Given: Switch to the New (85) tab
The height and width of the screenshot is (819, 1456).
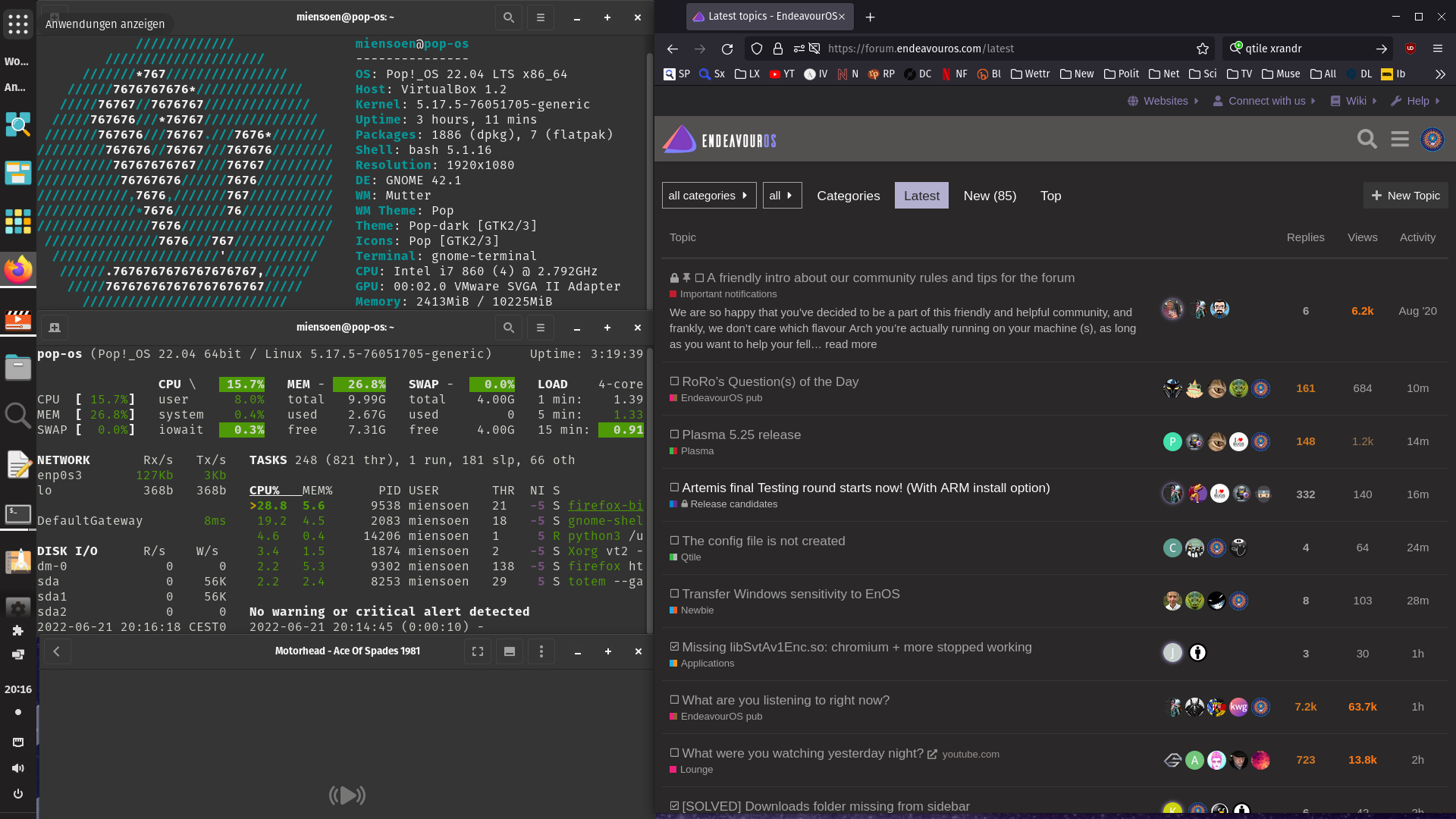Looking at the screenshot, I should 990,196.
